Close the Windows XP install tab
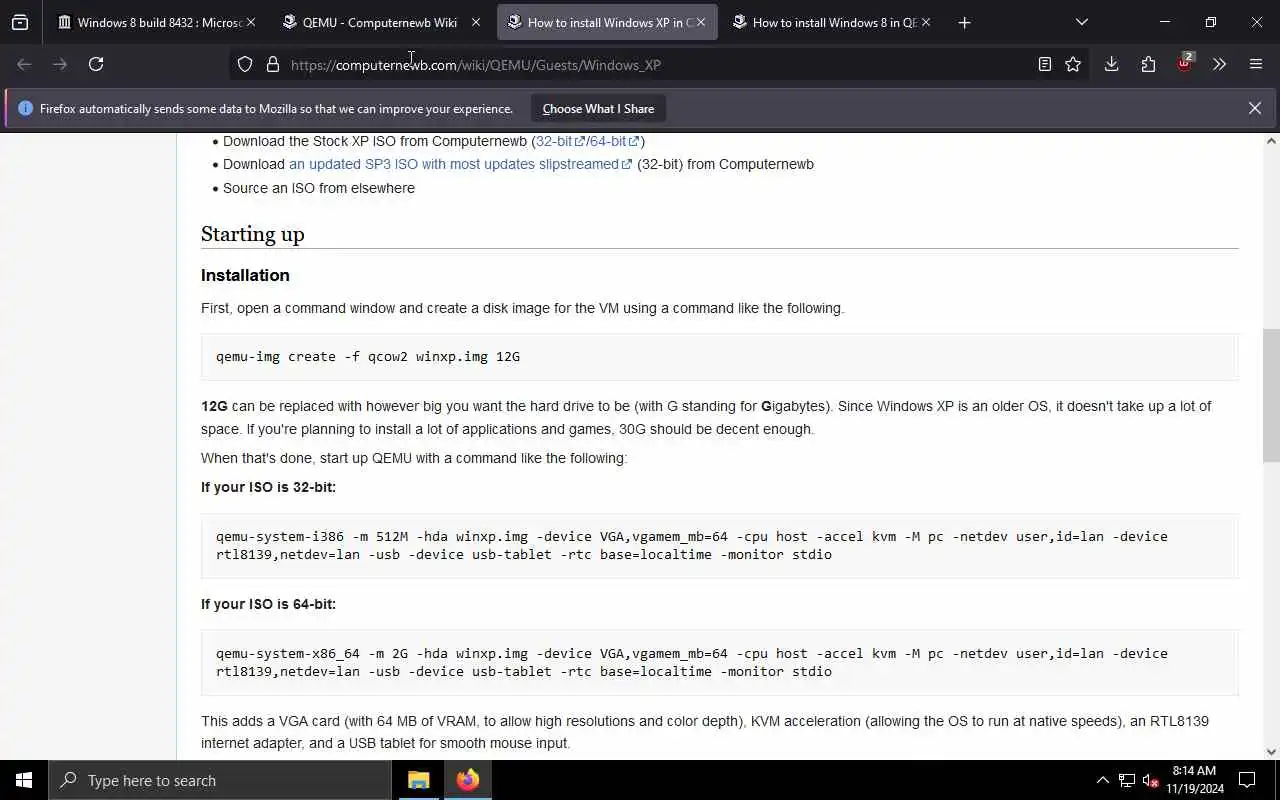 pyautogui.click(x=700, y=22)
